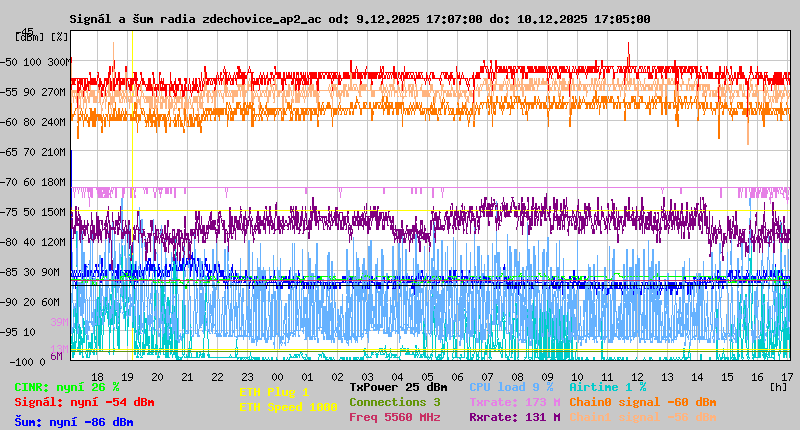Viewport: 800px width, 430px height.
Task: Click the Rxrate 131 M label
Action: [514, 417]
